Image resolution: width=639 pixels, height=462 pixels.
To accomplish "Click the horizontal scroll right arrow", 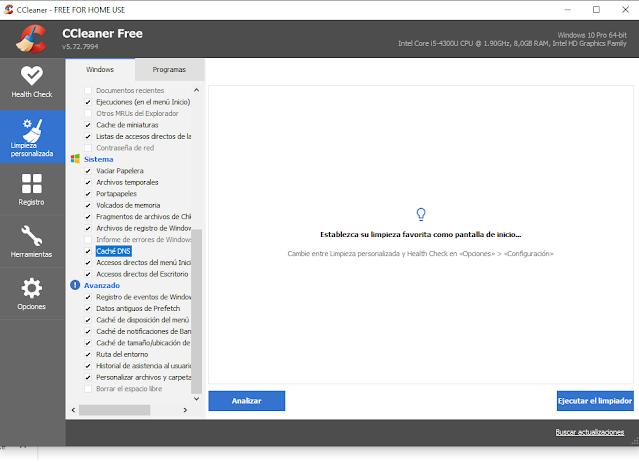I will (x=185, y=410).
